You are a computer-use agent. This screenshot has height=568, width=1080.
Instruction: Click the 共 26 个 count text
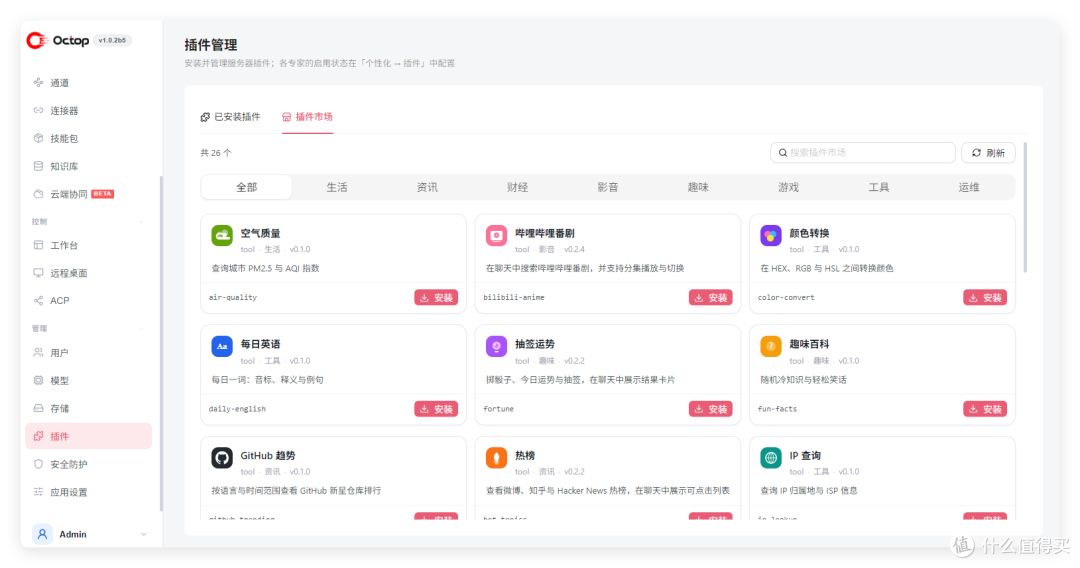click(216, 153)
